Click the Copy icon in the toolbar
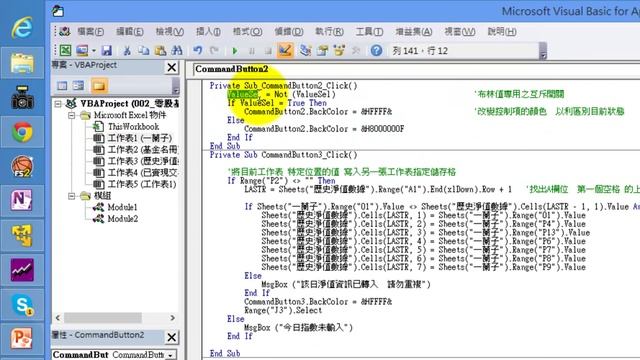Image resolution: width=640 pixels, height=360 pixels. pyautogui.click(x=144, y=51)
